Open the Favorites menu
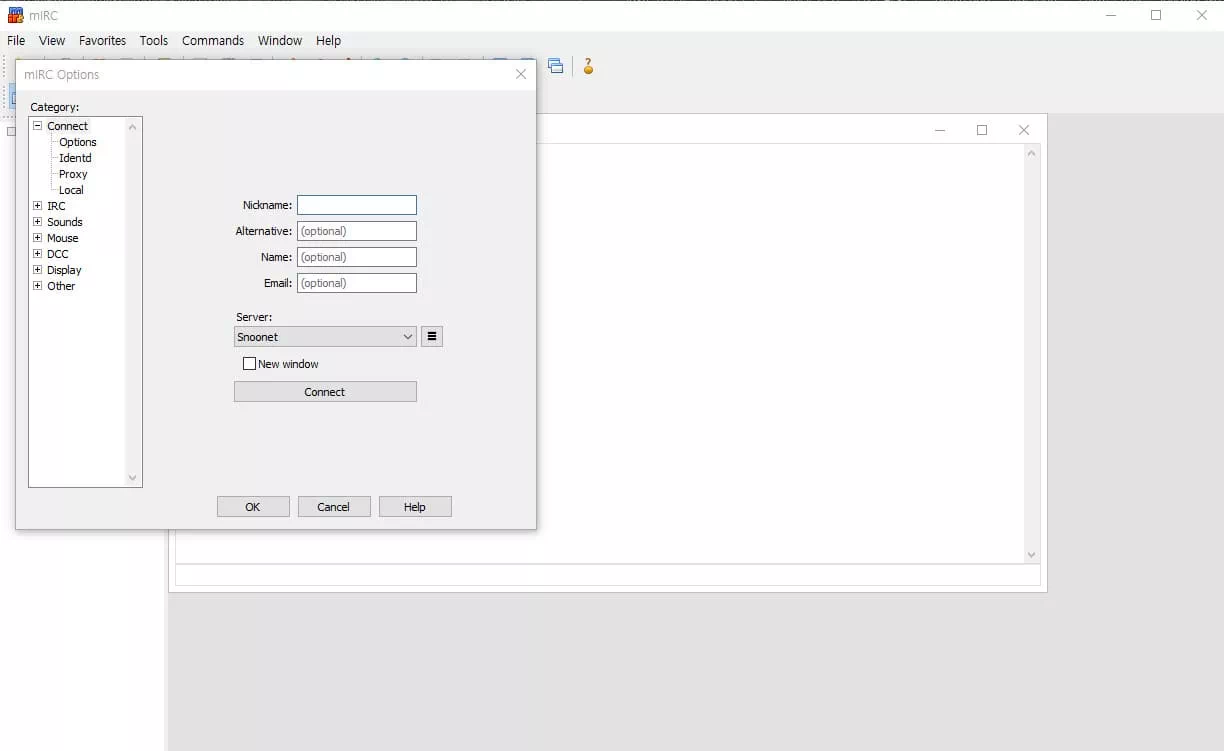 [x=103, y=41]
